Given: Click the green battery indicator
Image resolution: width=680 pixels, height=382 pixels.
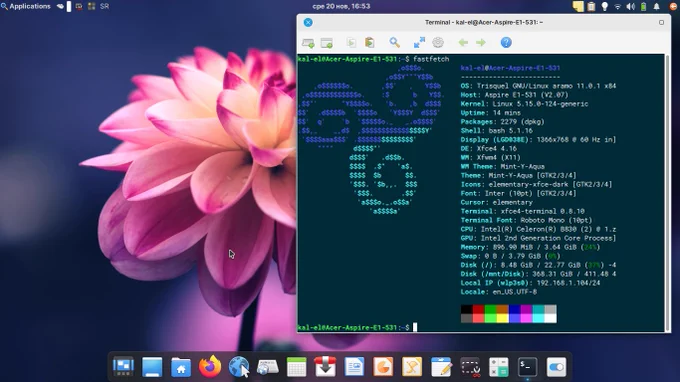Looking at the screenshot, I should 644,7.
